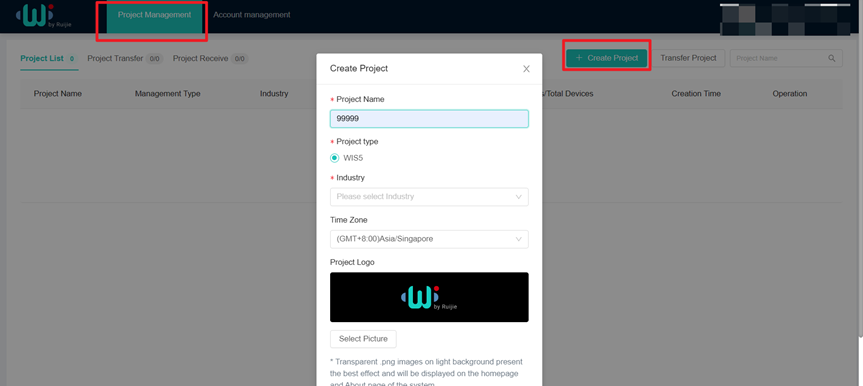Click the Industry dropdown chevron arrow

[x=518, y=197]
